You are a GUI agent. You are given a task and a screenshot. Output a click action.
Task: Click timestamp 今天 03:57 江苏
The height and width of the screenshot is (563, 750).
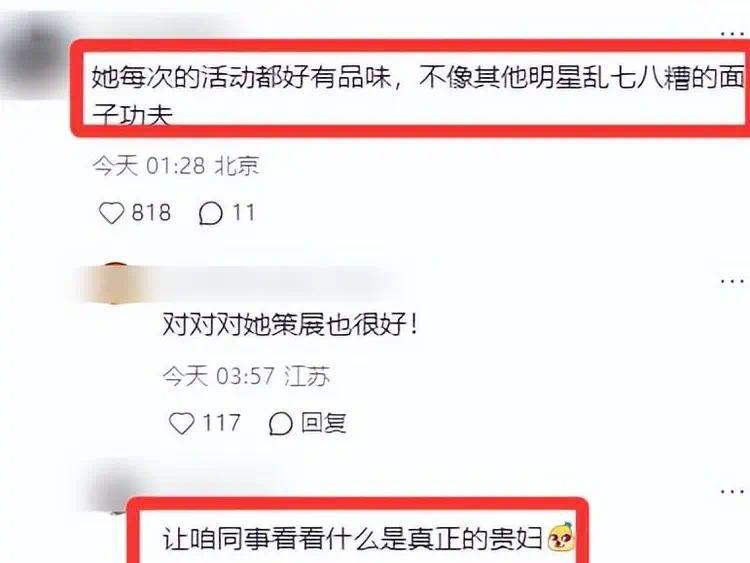(246, 376)
